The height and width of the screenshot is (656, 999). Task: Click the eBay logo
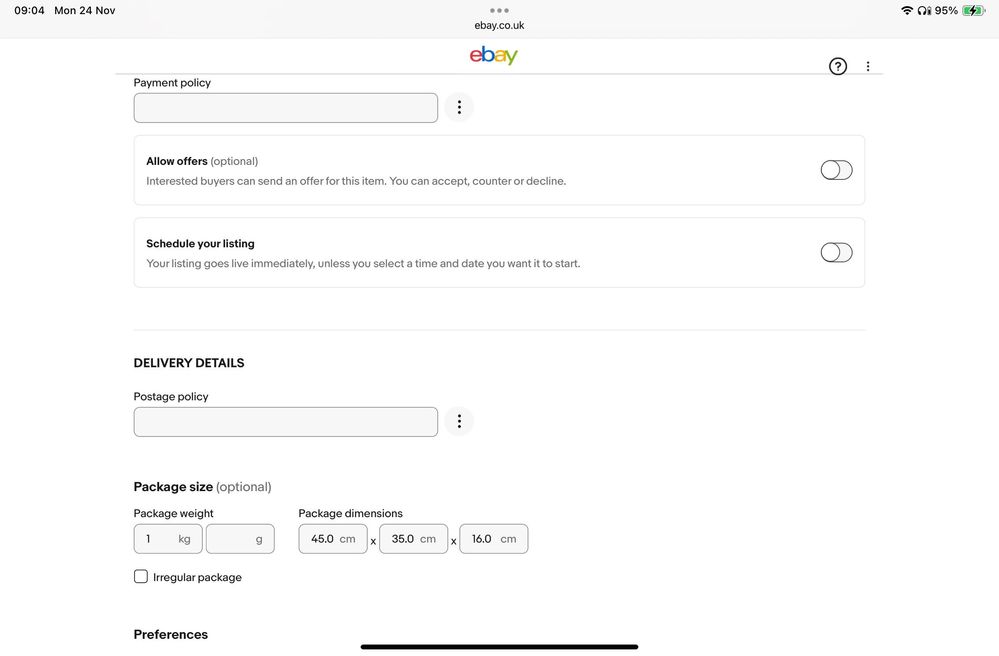pos(494,56)
